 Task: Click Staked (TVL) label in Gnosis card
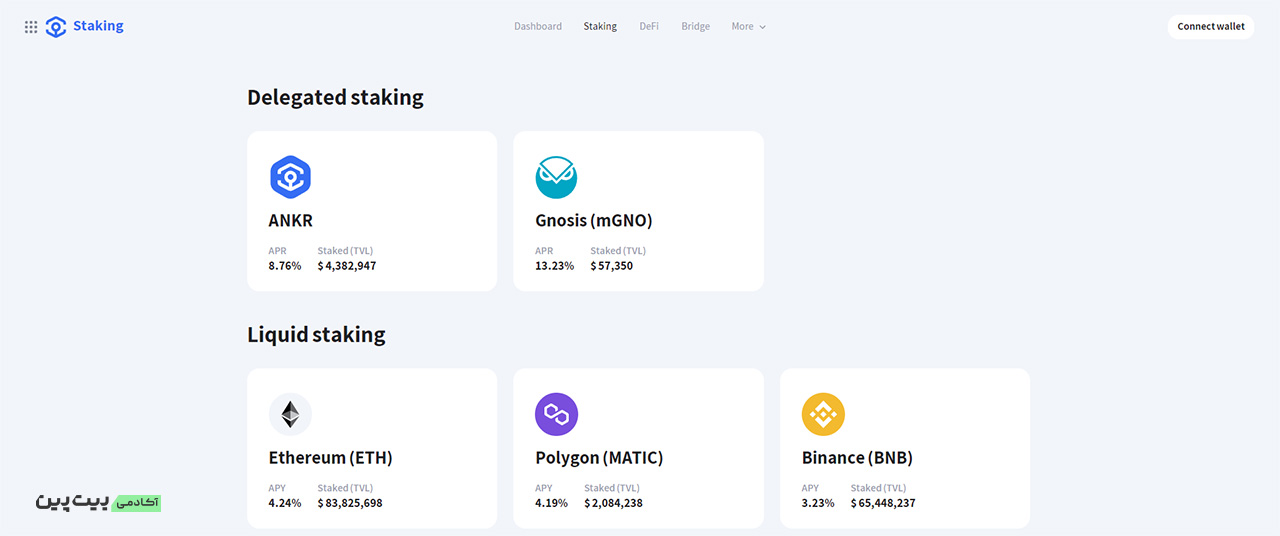tap(618, 251)
